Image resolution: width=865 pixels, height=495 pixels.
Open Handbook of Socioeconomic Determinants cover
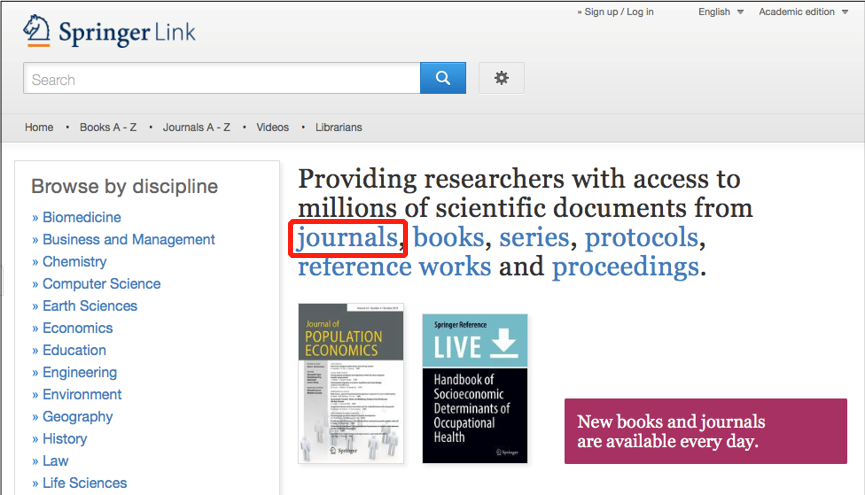[x=475, y=388]
